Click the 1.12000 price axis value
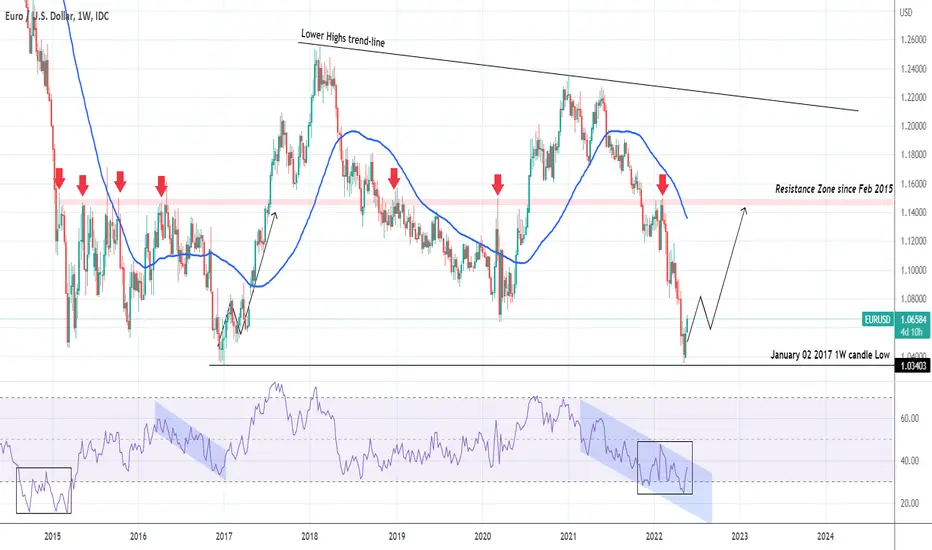 click(x=913, y=241)
